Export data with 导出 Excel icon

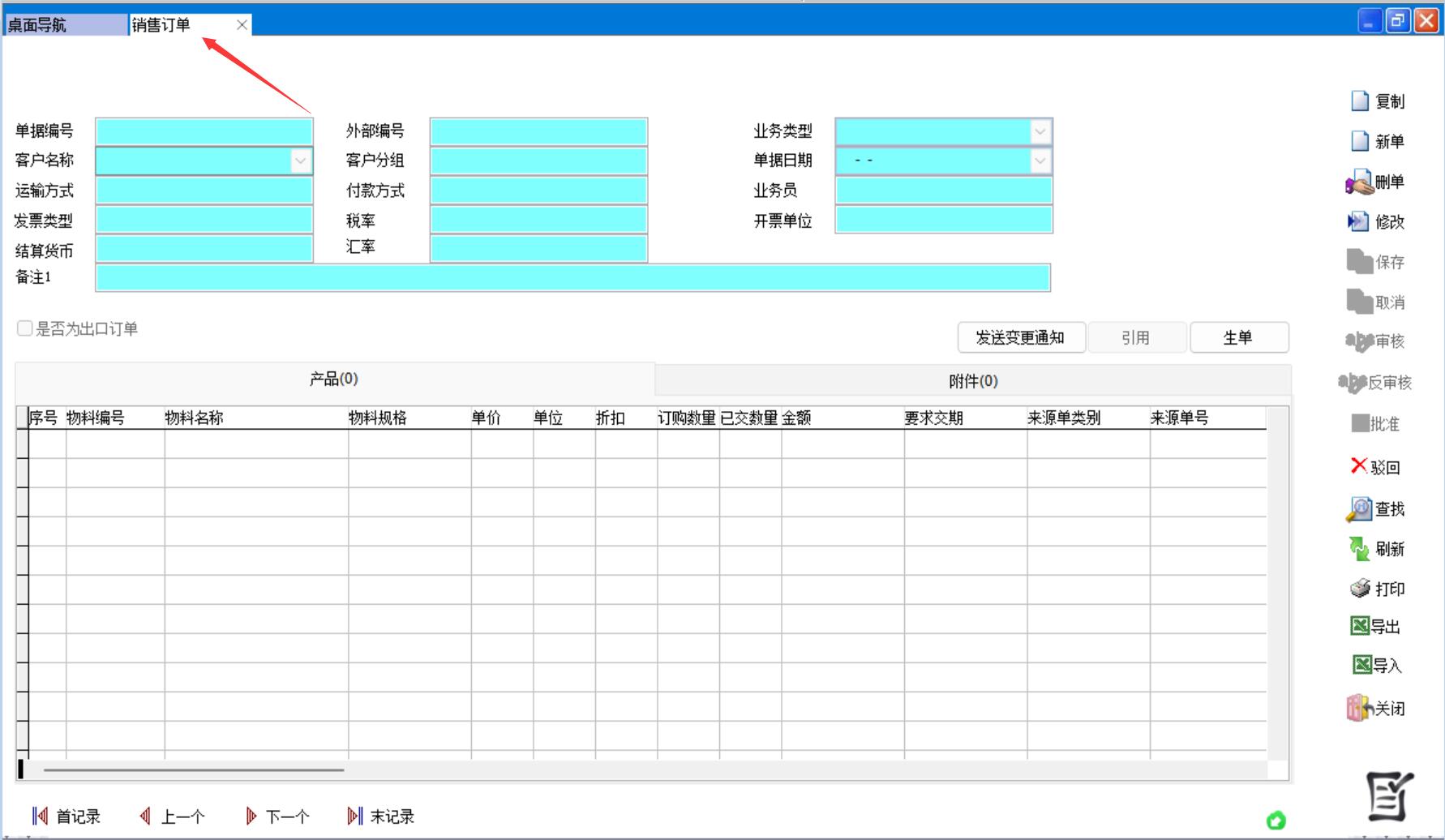tap(1360, 626)
